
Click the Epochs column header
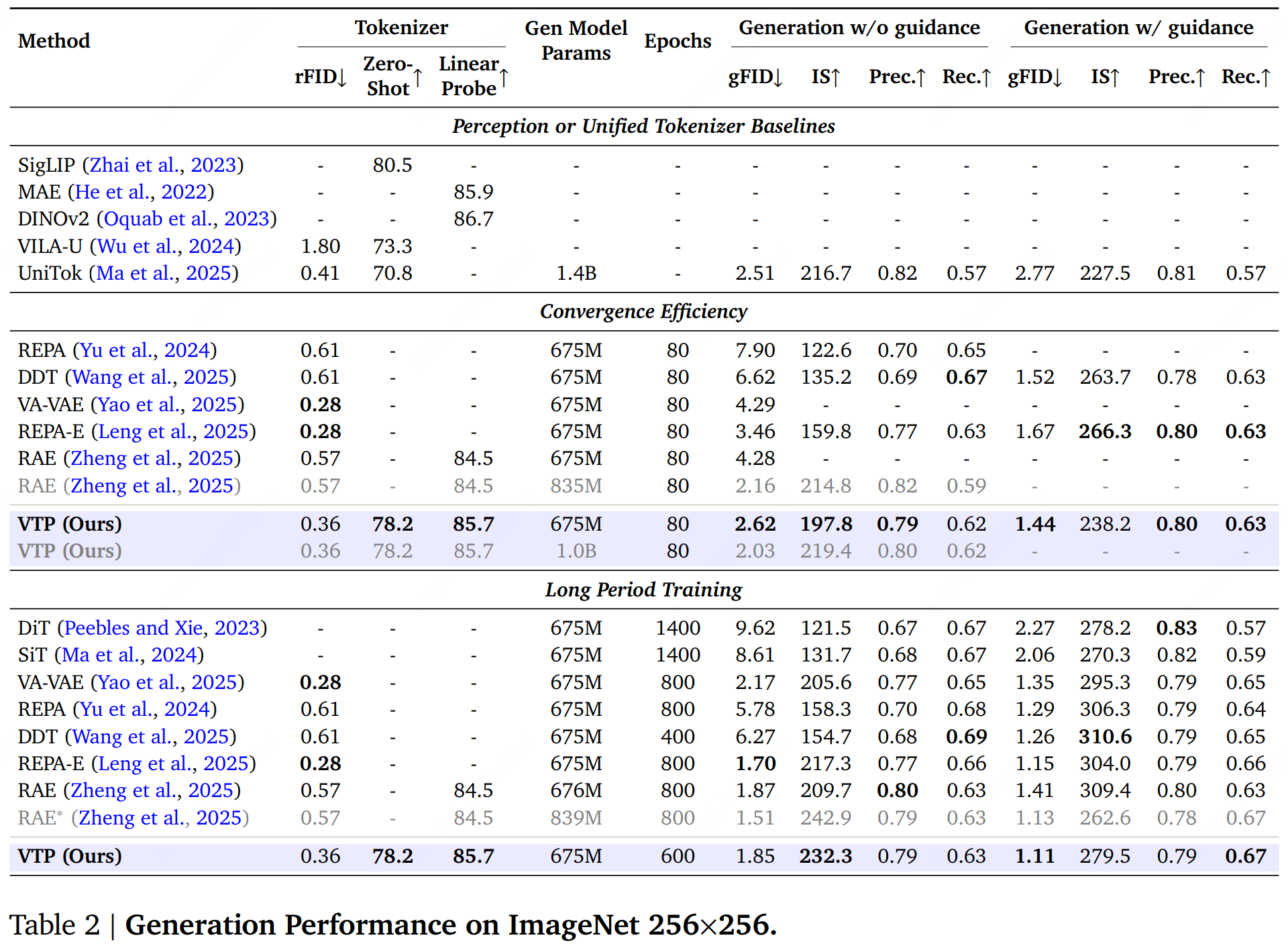click(x=678, y=41)
